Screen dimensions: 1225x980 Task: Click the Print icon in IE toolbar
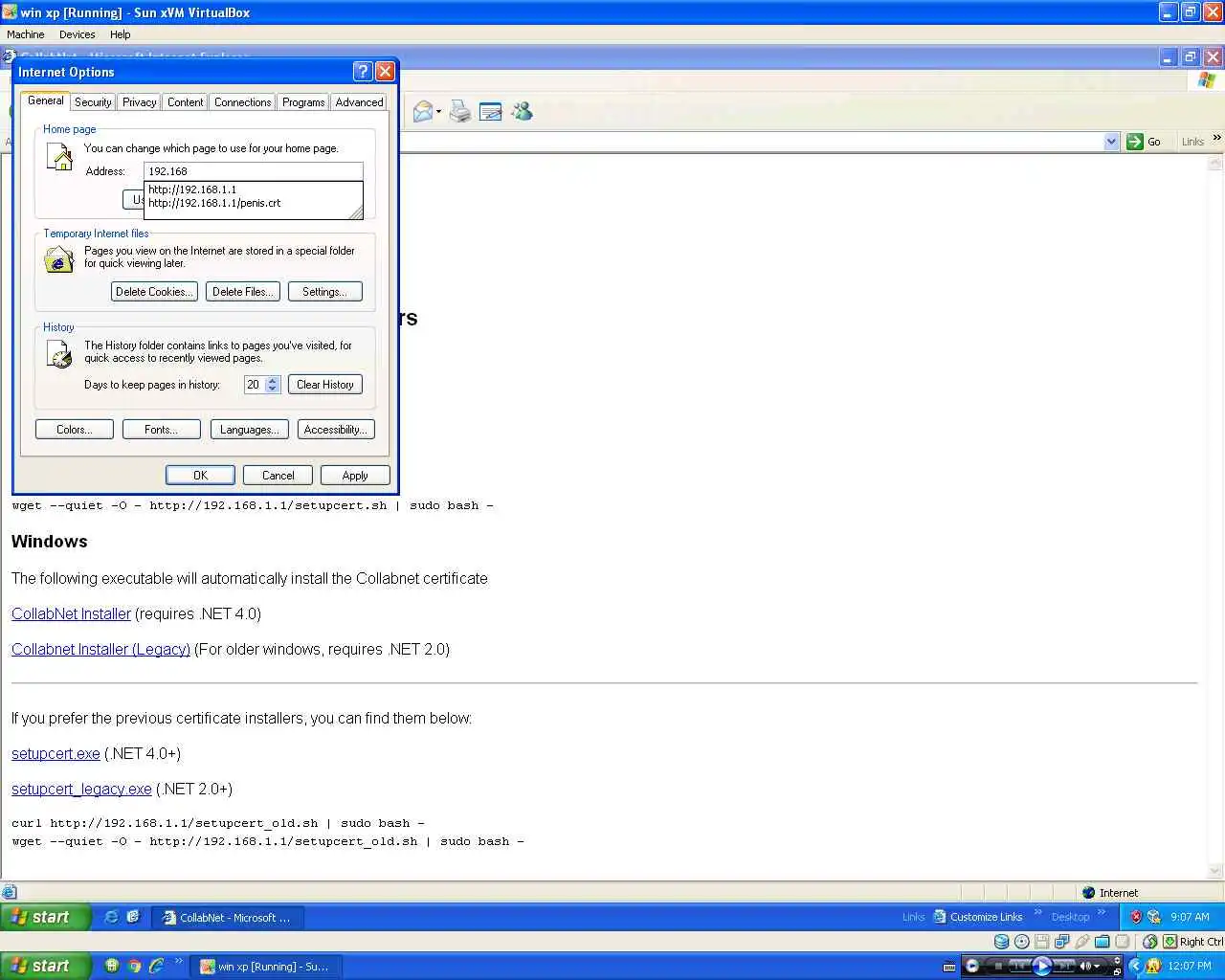click(460, 112)
